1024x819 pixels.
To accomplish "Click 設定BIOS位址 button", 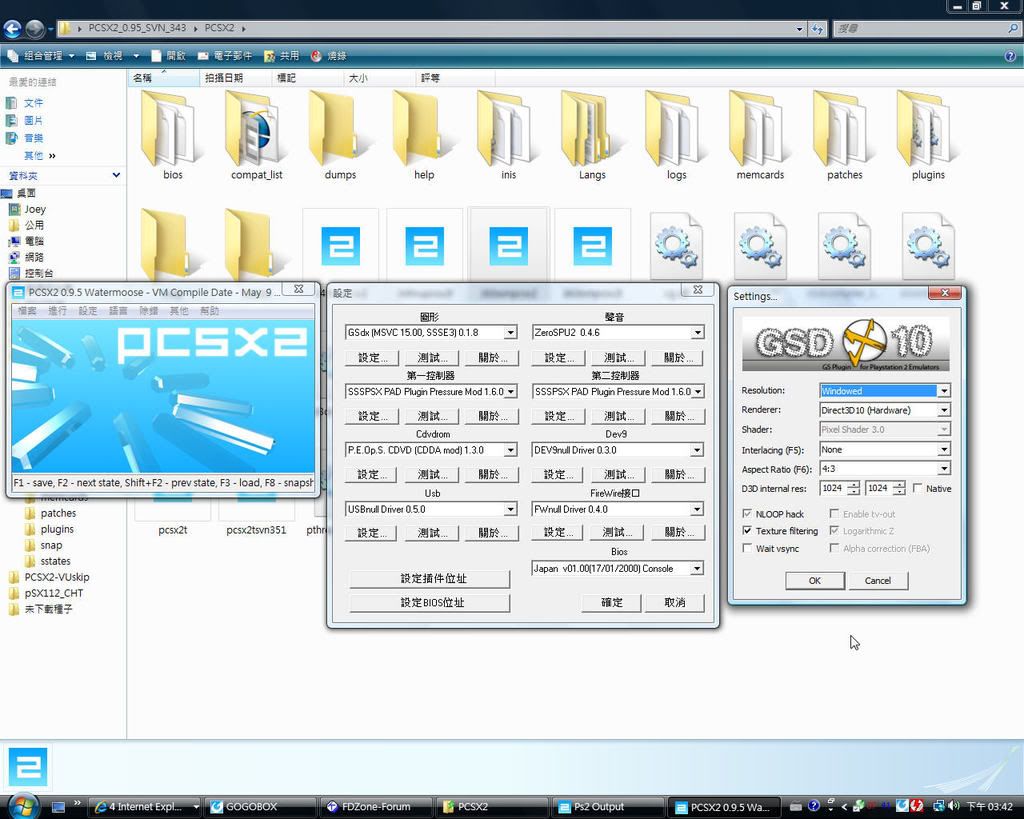I will click(429, 603).
